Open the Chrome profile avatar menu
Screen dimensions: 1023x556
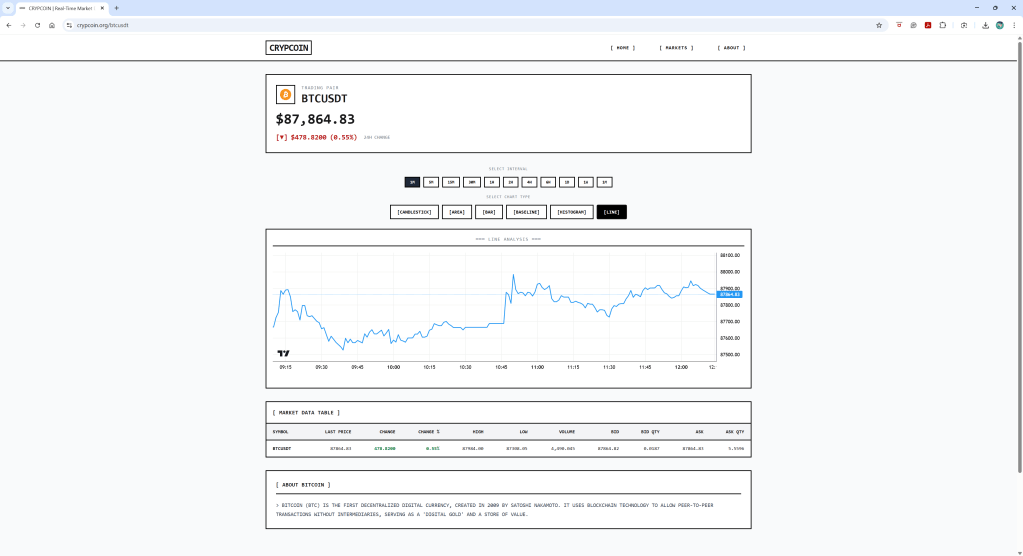coord(999,25)
